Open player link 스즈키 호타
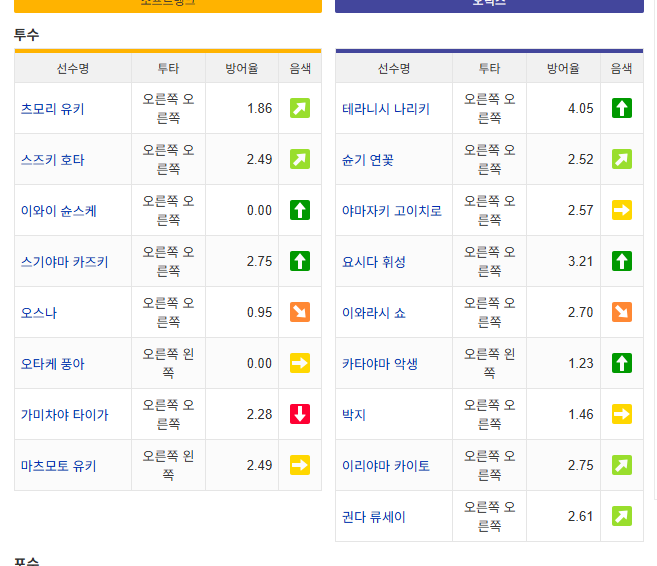Viewport: 657px width, 566px height. tap(53, 160)
